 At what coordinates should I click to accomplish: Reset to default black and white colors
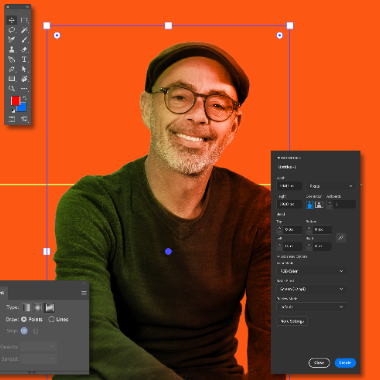[x=13, y=111]
